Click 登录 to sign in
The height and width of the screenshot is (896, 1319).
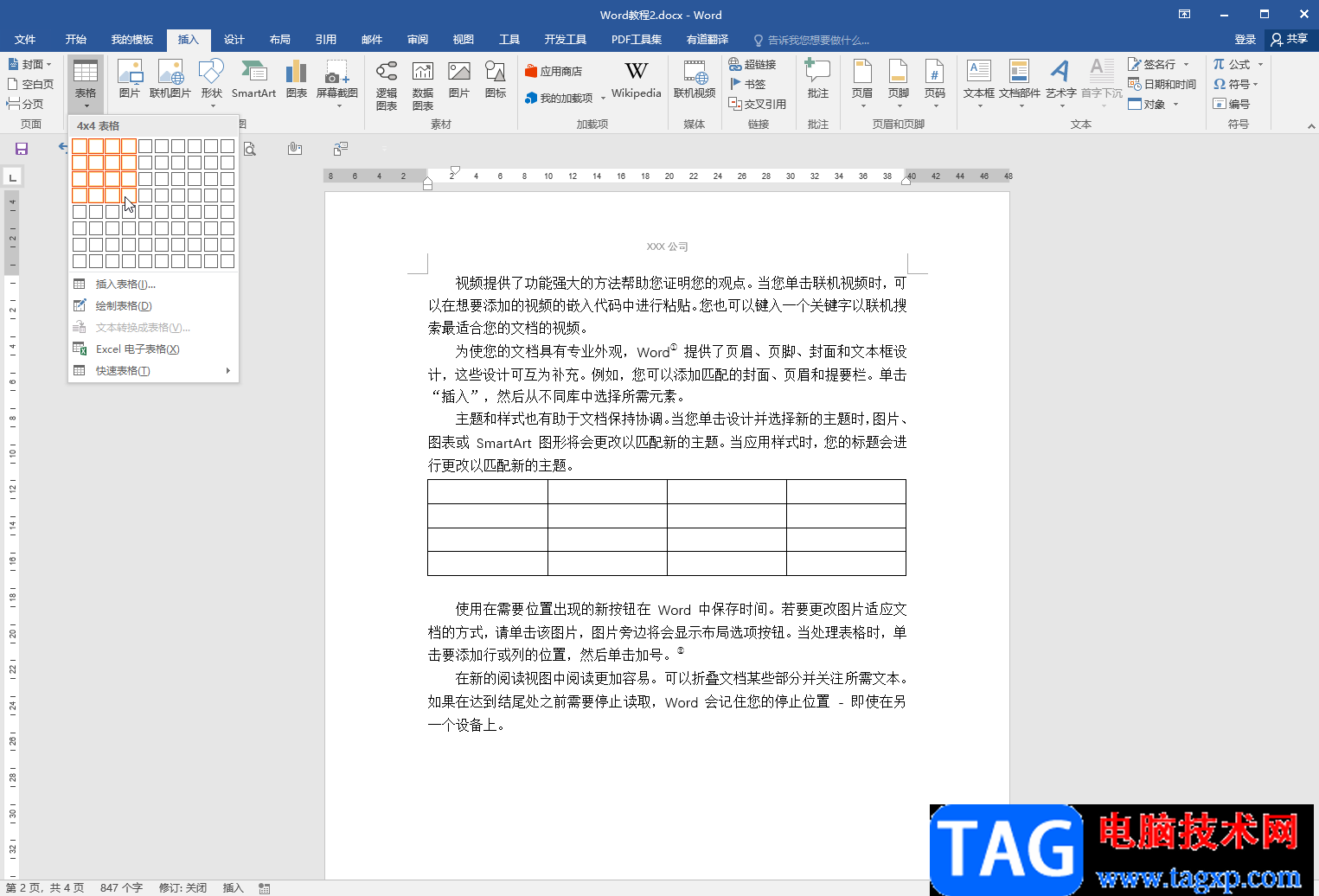click(x=1245, y=40)
